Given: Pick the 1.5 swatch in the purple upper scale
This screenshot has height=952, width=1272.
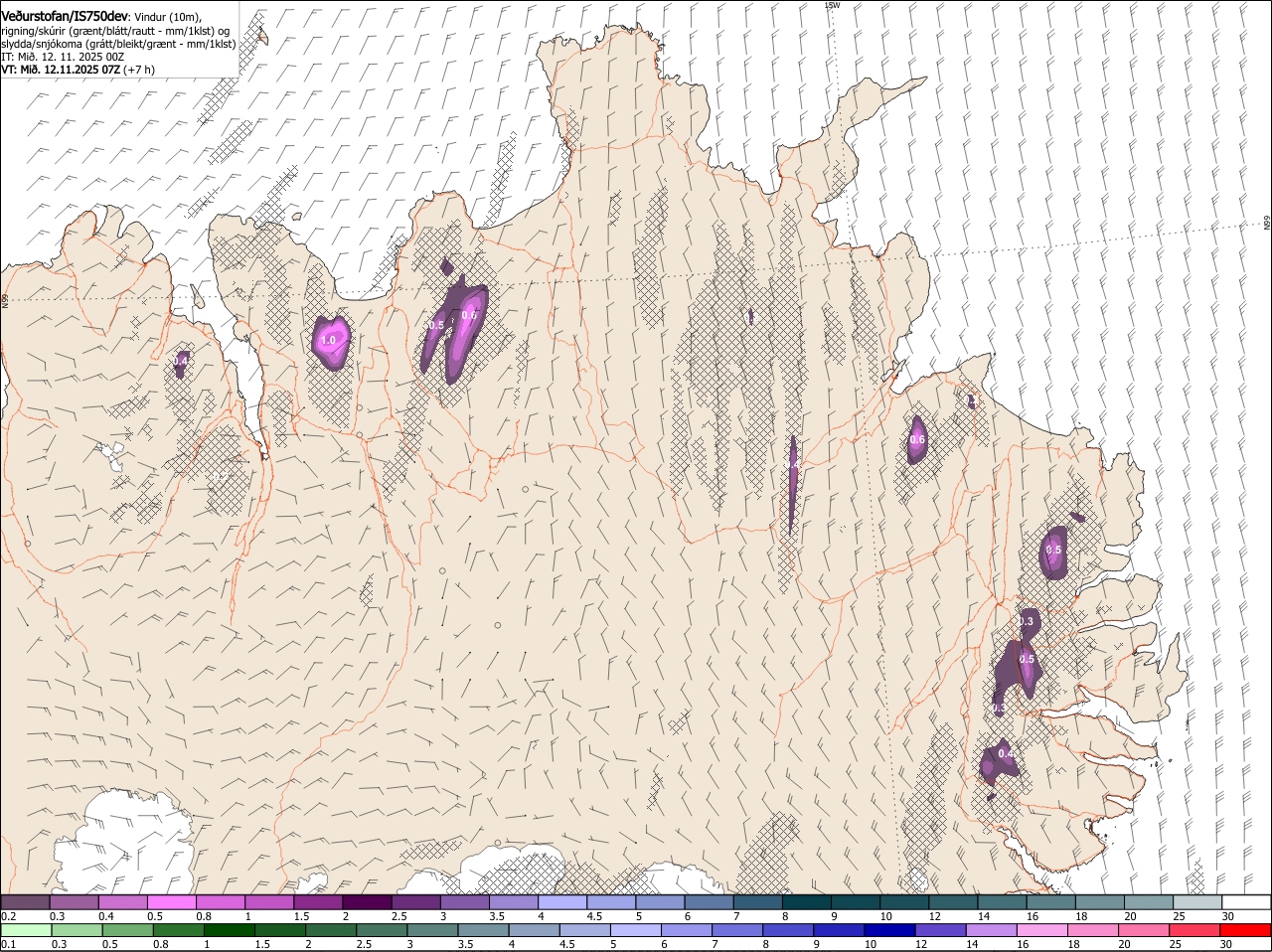Looking at the screenshot, I should [x=319, y=901].
